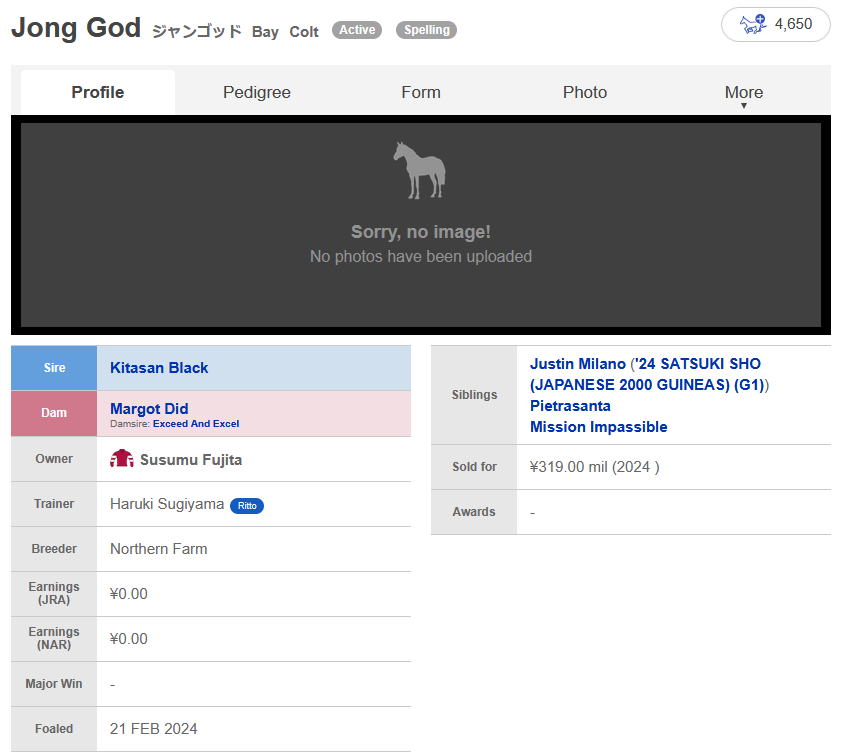Click the owner's red racing silks icon
The height and width of the screenshot is (755, 843).
coord(122,459)
